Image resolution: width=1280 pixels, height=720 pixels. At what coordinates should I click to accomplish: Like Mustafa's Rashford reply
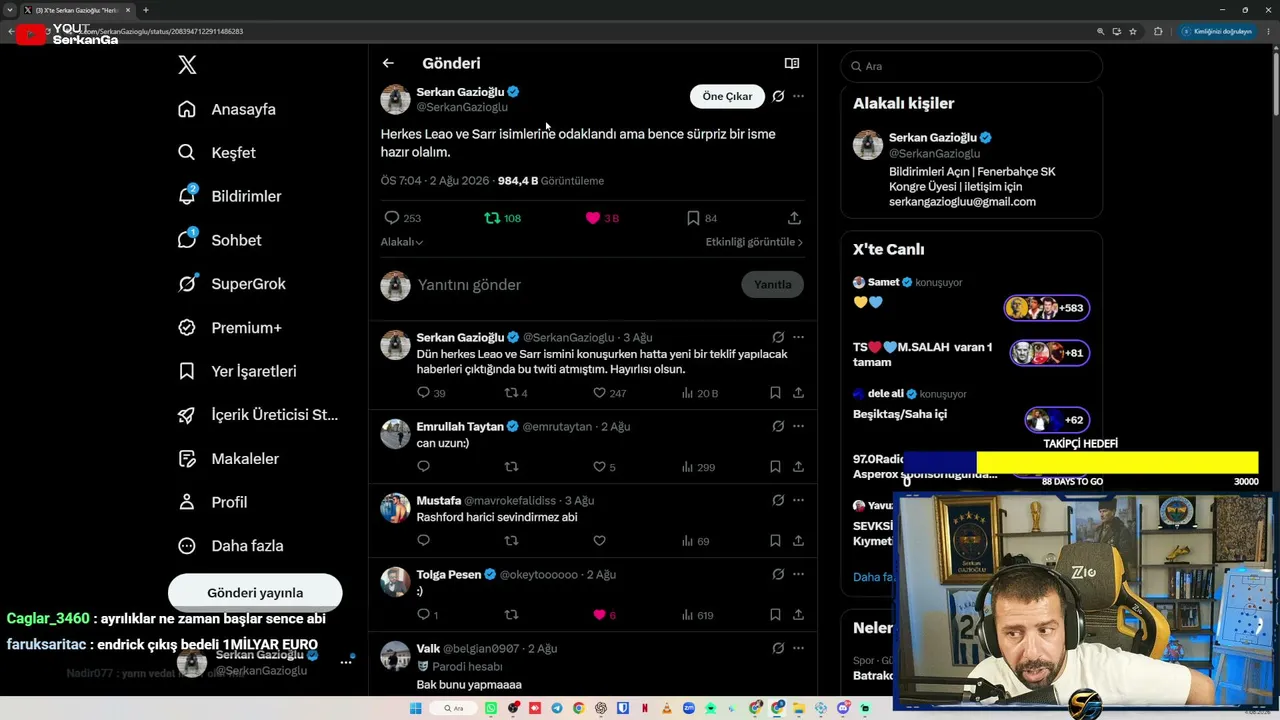pyautogui.click(x=599, y=541)
